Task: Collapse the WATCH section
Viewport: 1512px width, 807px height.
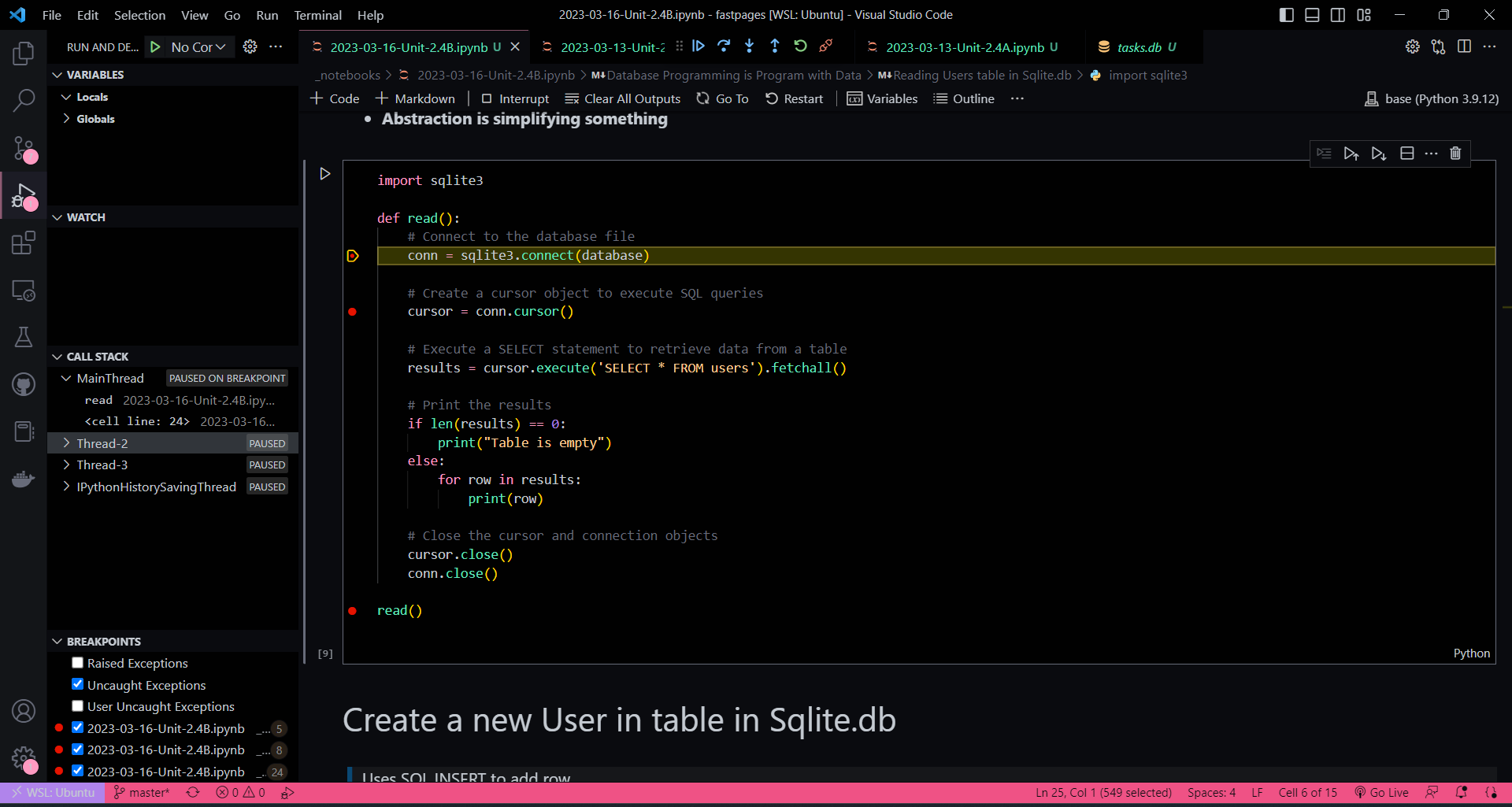Action: coord(57,217)
